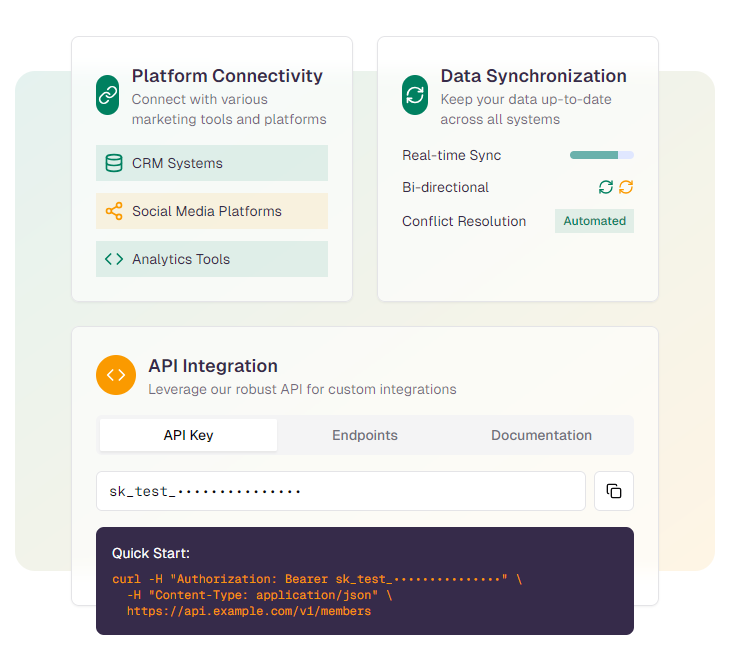Click the Platform Connectivity heading

point(227,76)
